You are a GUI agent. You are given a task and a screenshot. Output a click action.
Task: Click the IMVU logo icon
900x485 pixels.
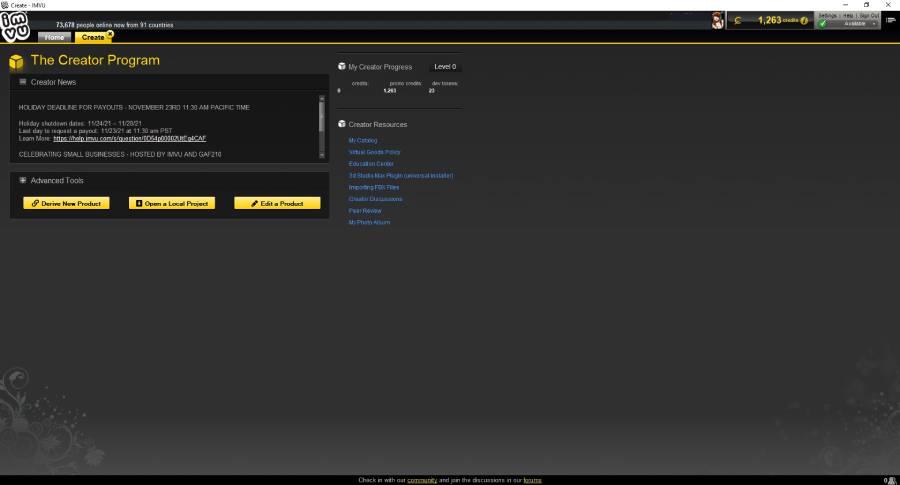pos(15,26)
